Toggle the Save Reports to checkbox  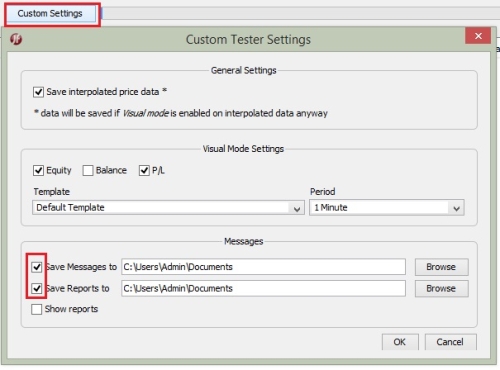(x=37, y=288)
